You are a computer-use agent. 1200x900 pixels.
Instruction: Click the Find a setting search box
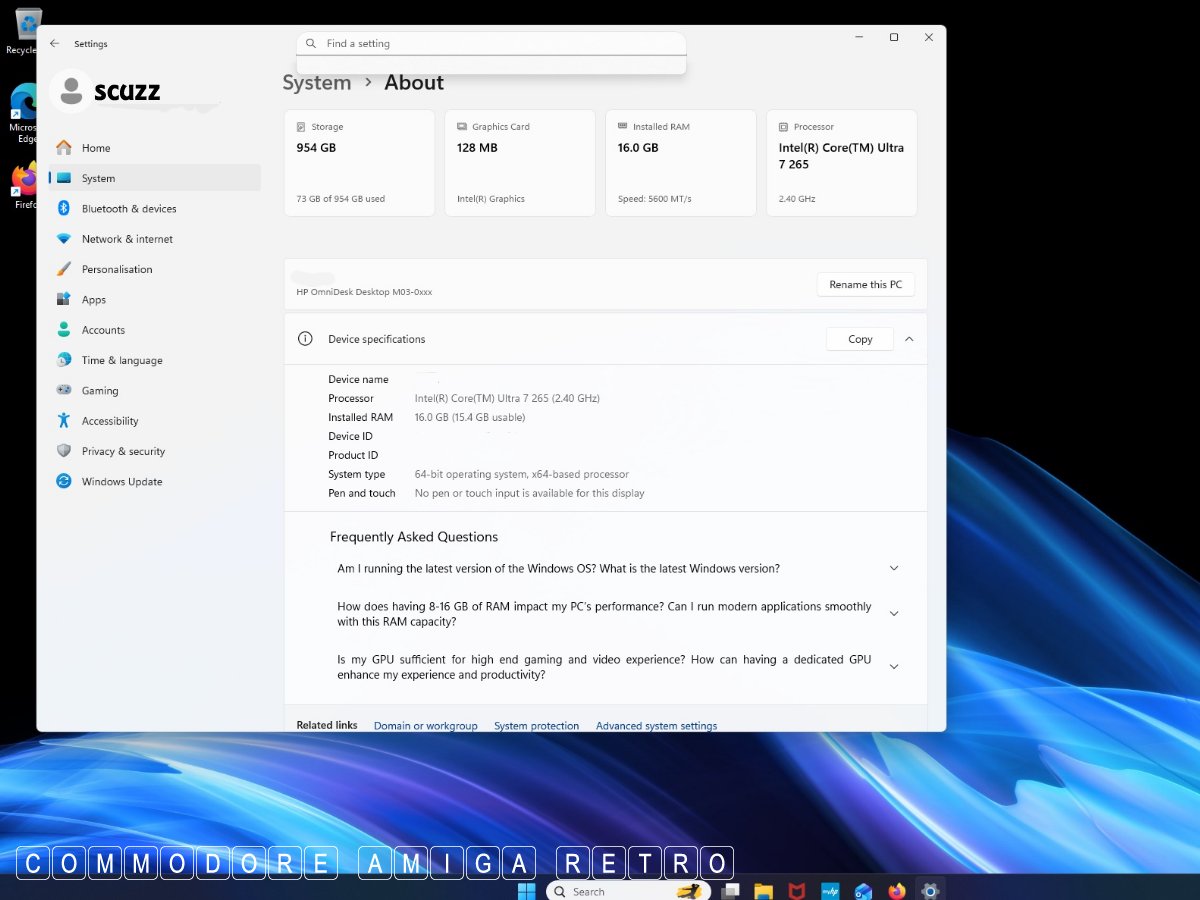(x=490, y=44)
